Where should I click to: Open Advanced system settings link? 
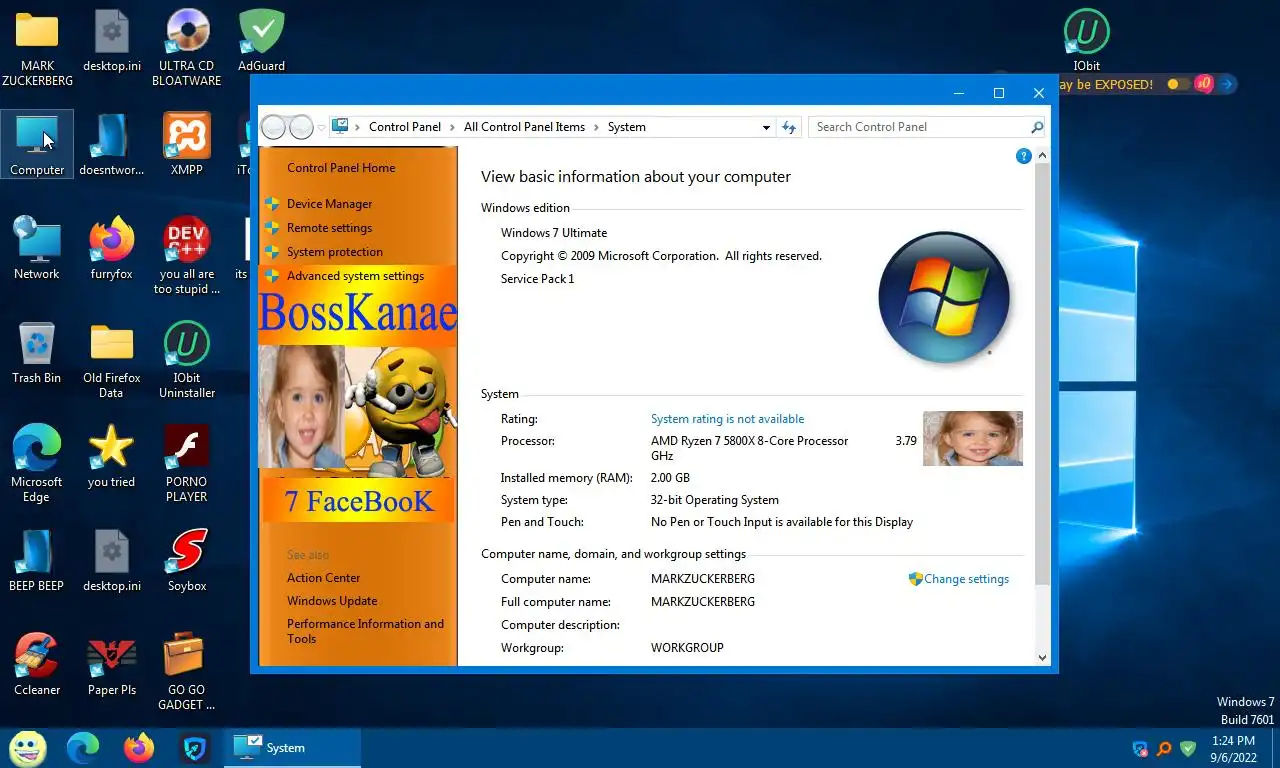coord(355,276)
